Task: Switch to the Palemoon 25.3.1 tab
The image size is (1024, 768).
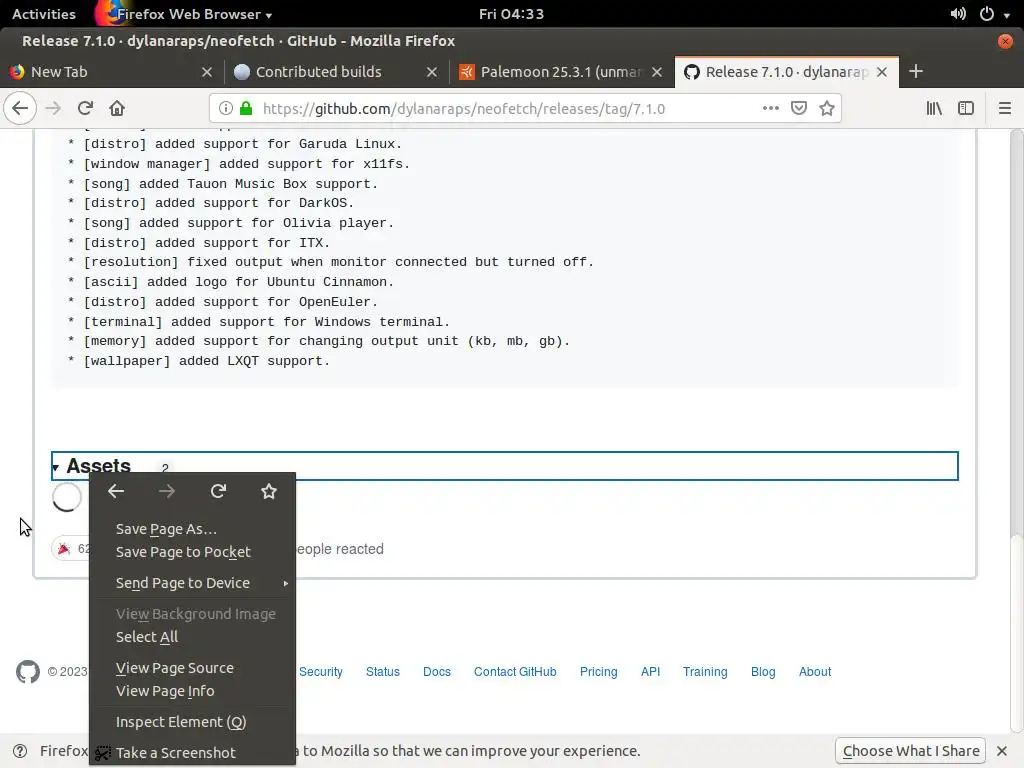Action: pyautogui.click(x=561, y=72)
